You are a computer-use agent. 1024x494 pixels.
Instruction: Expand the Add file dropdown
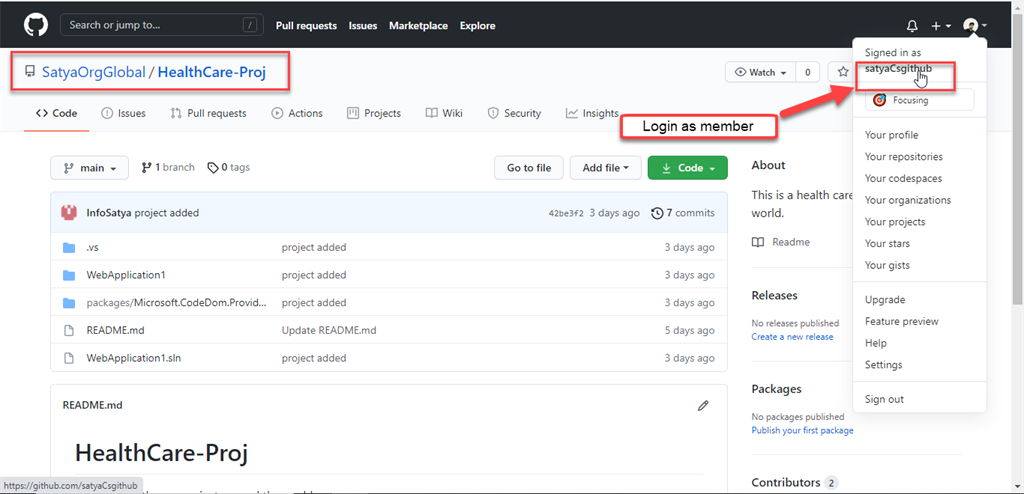(606, 168)
